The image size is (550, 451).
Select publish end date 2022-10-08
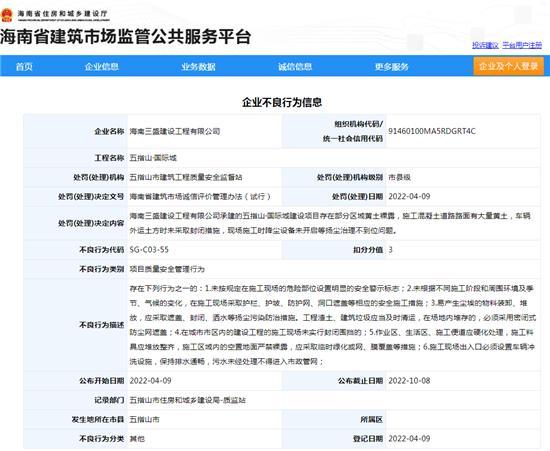(409, 381)
